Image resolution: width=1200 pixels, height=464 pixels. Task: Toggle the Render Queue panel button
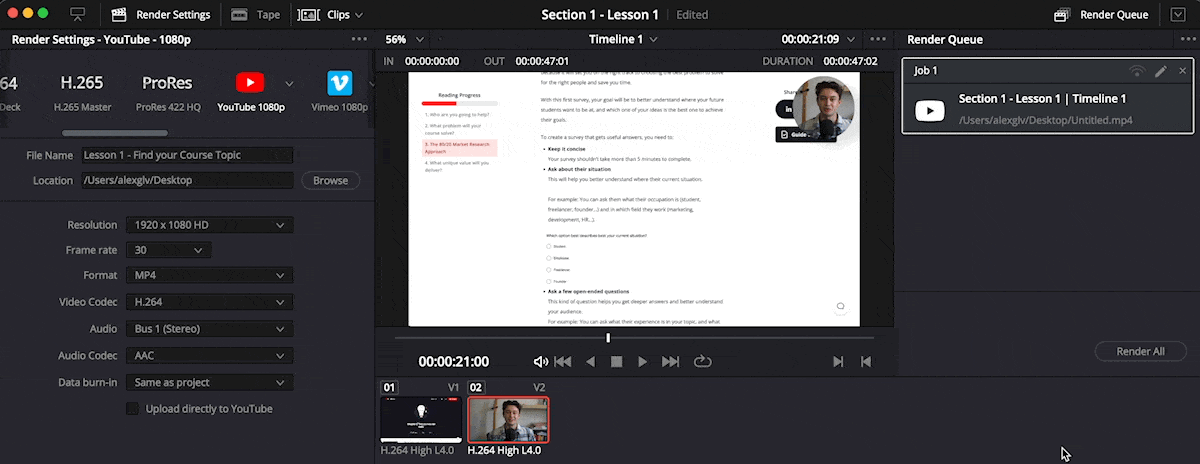1102,15
